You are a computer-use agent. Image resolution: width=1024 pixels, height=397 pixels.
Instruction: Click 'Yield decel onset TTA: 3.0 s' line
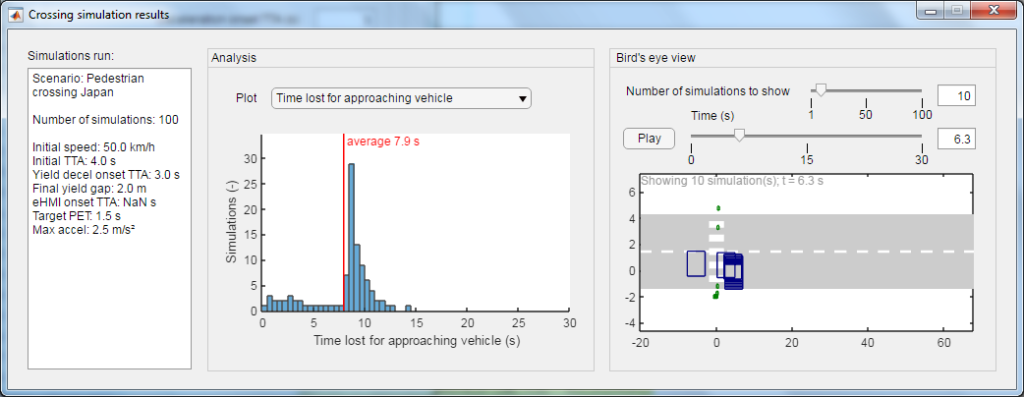106,175
